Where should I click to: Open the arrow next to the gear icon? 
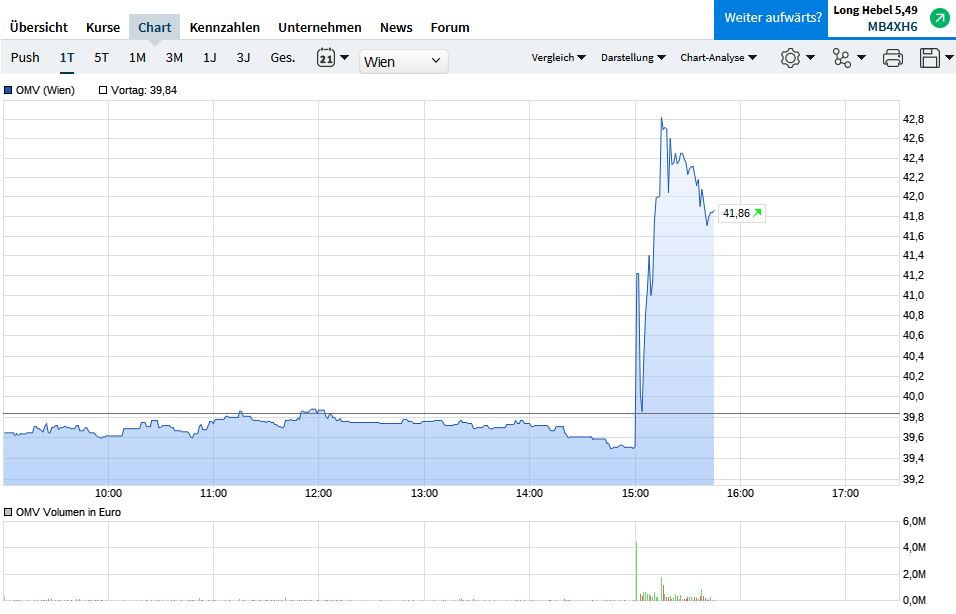tap(810, 58)
